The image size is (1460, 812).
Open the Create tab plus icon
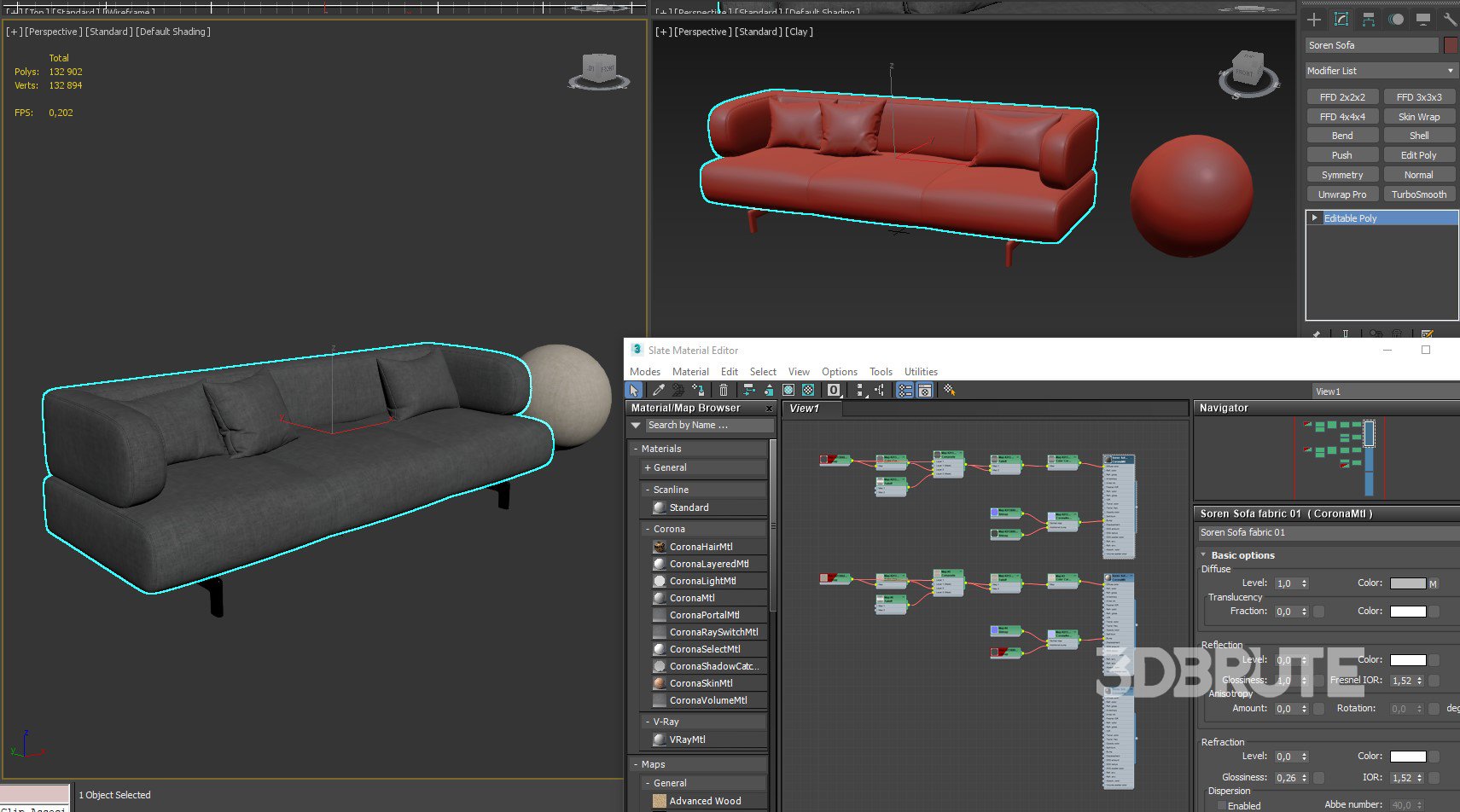(1314, 20)
